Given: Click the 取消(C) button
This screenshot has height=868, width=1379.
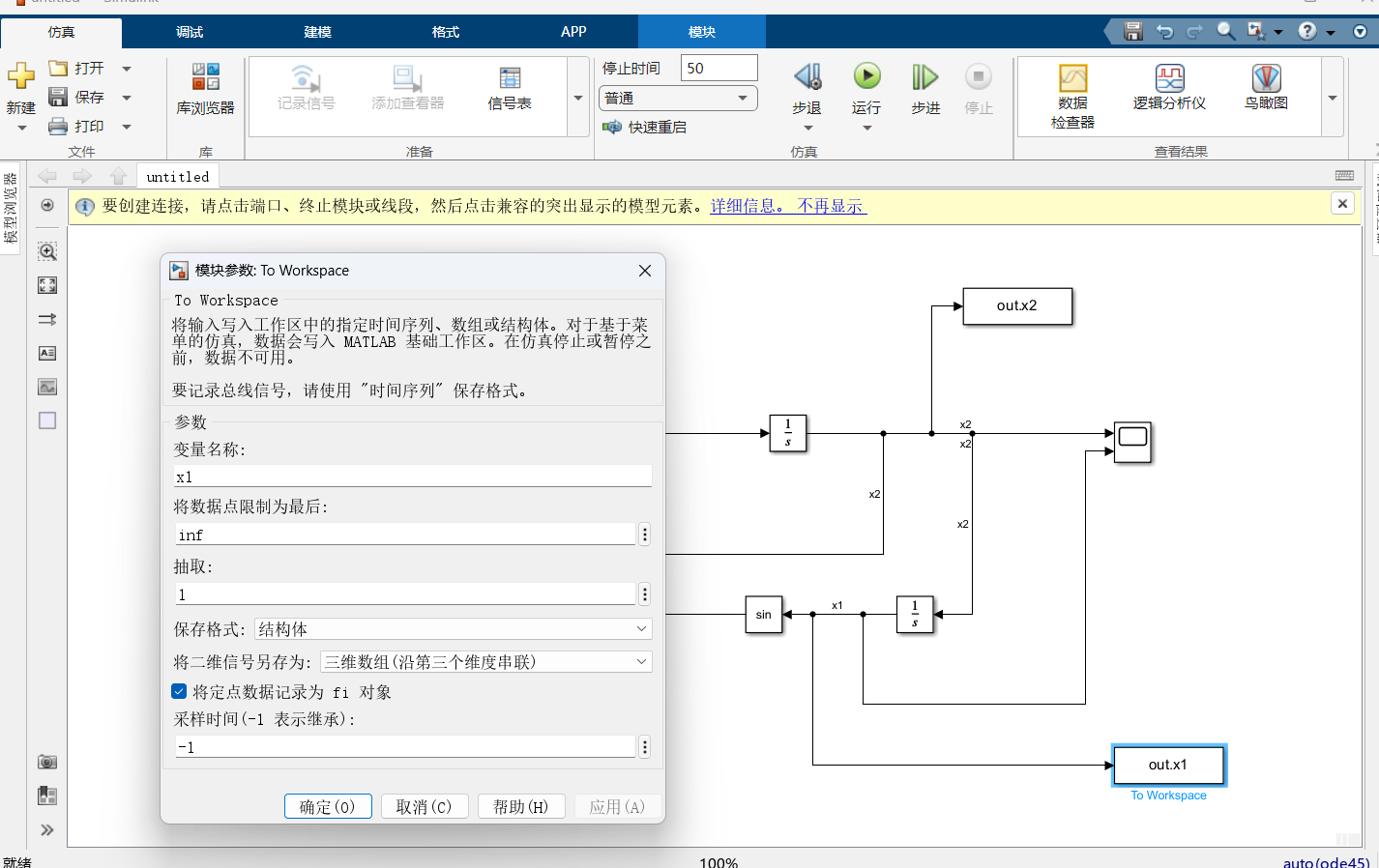Looking at the screenshot, I should [x=425, y=806].
